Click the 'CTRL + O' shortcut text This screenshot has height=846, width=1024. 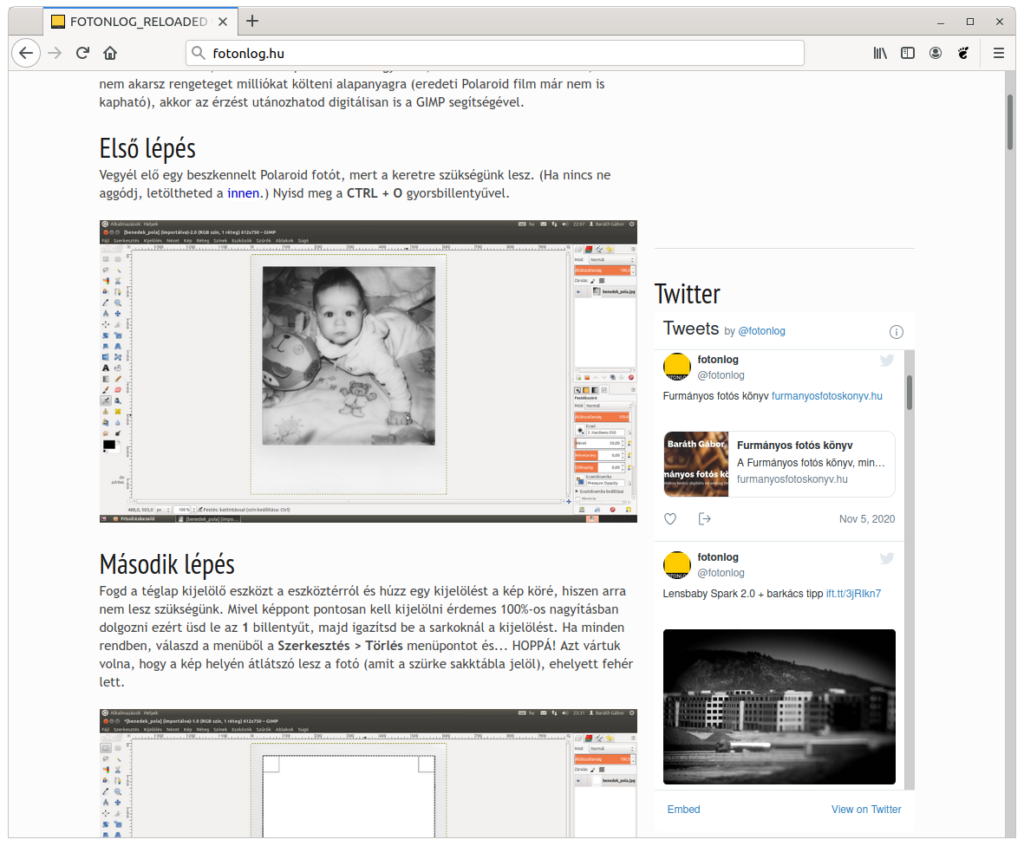[374, 193]
